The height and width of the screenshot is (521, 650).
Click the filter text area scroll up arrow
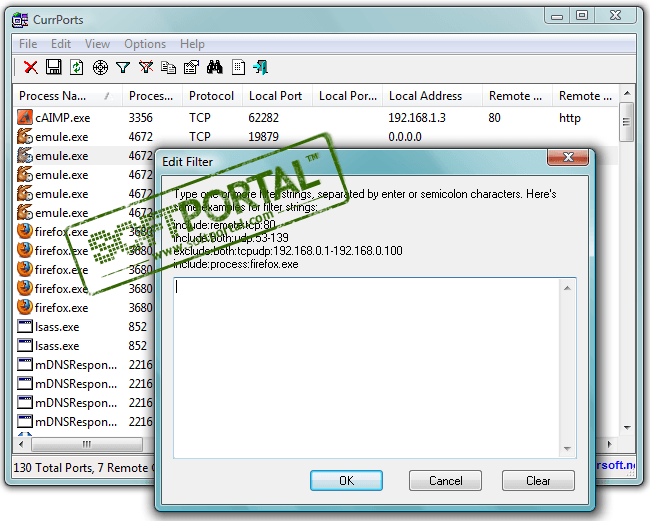[x=568, y=288]
